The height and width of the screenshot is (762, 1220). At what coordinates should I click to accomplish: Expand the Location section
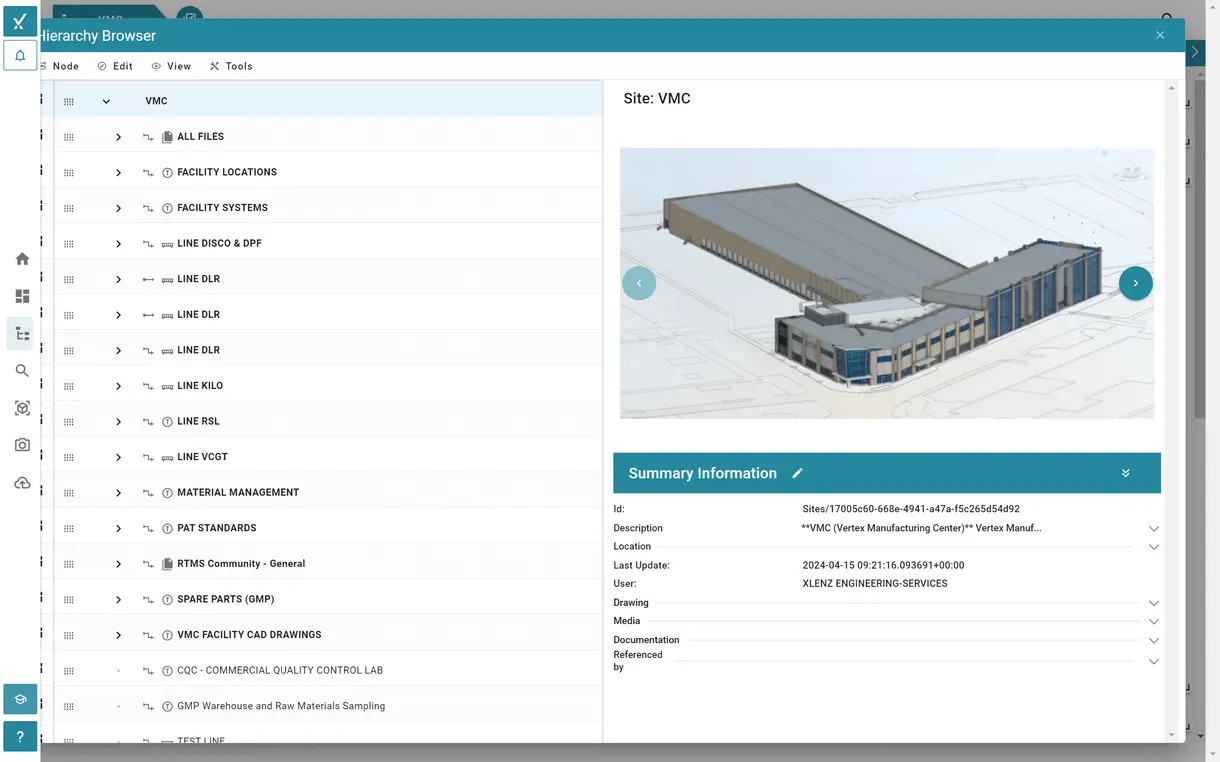pyautogui.click(x=1153, y=547)
